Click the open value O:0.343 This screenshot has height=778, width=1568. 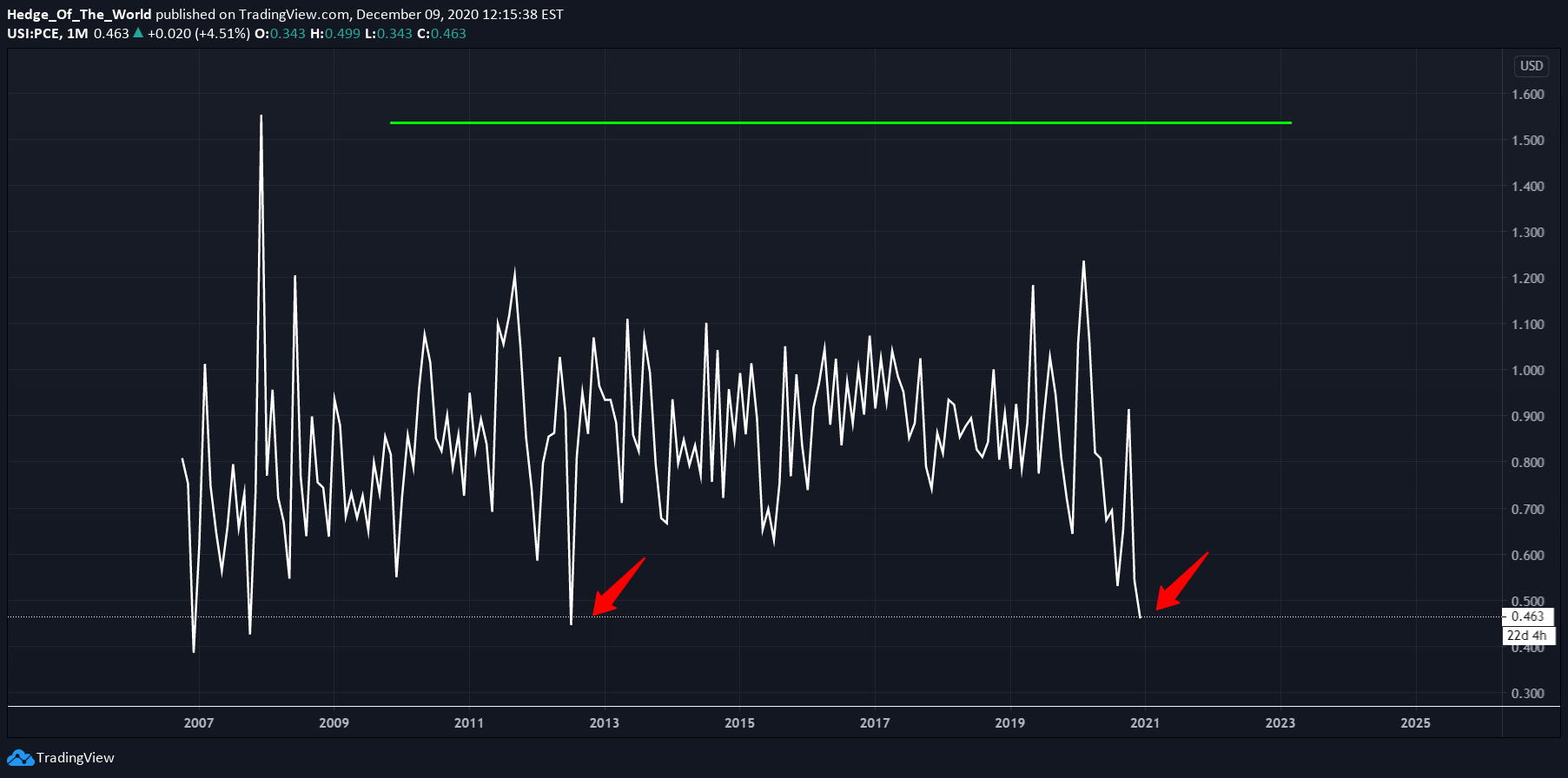[x=280, y=34]
